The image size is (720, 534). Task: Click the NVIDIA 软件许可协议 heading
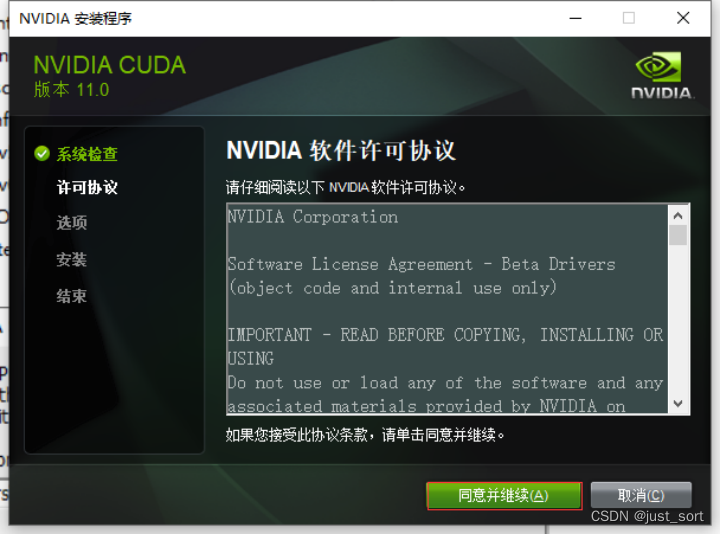click(x=341, y=150)
